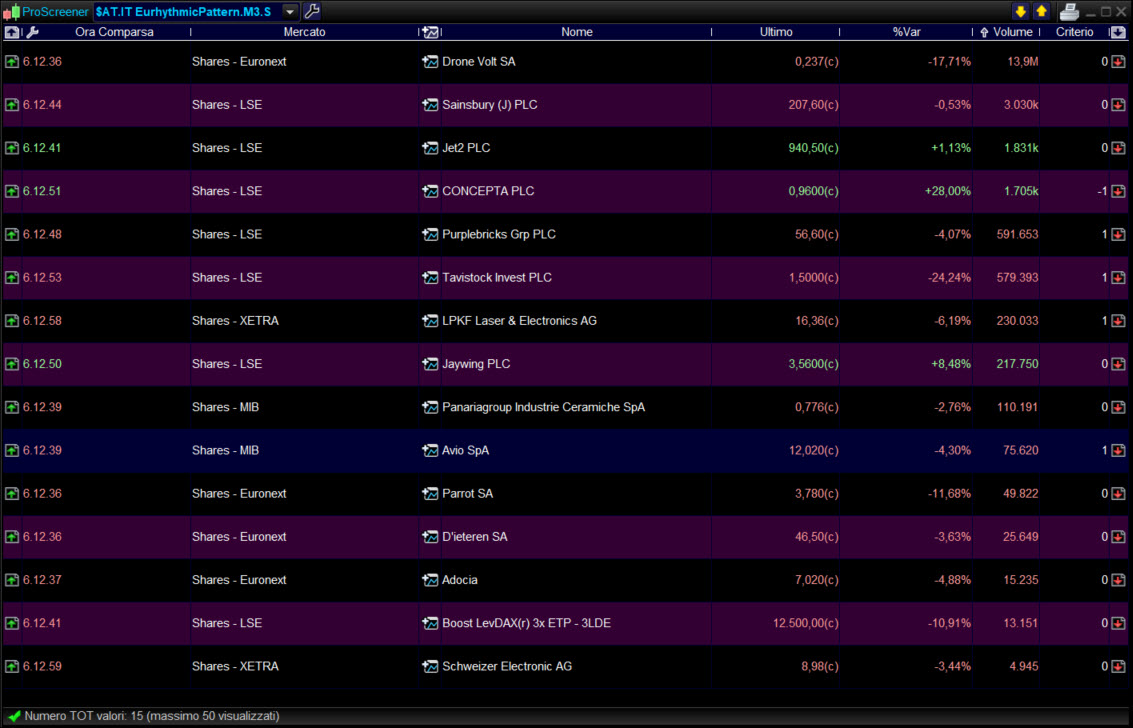Select Panariagroup Industrie Ceramiche SpA name
Image resolution: width=1133 pixels, height=728 pixels.
point(543,407)
